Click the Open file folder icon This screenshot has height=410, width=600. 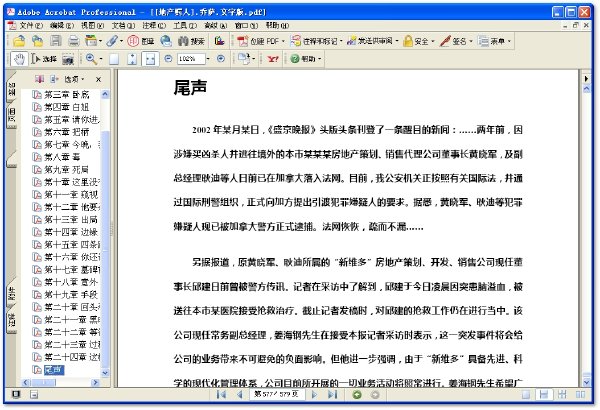pos(19,41)
